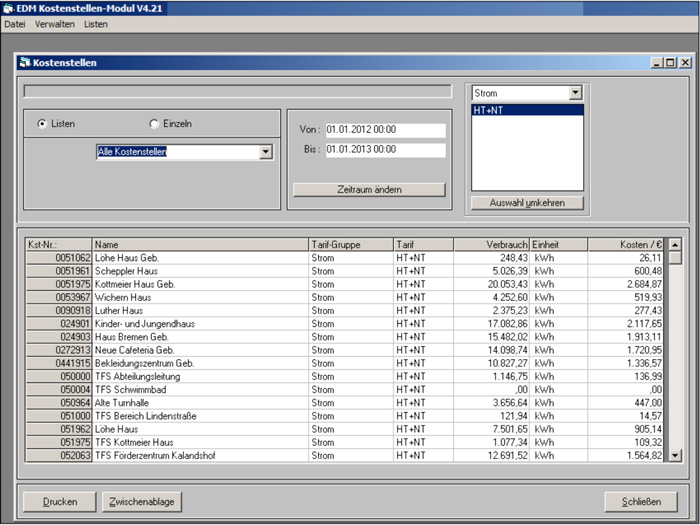700x525 pixels.
Task: Click the Kostenstellen window icon
Action: (x=25, y=62)
